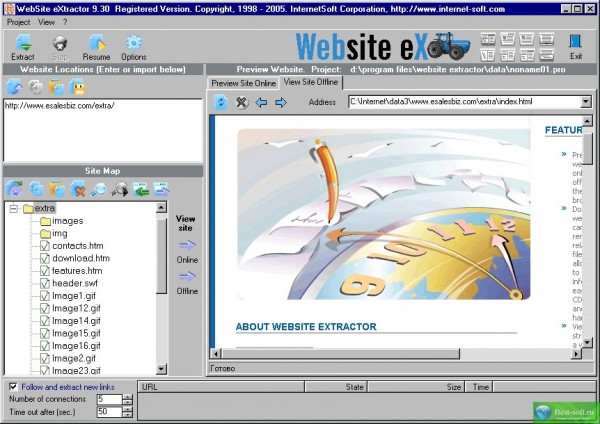Image resolution: width=600 pixels, height=424 pixels.
Task: Click the Resume toolbar icon
Action: click(x=96, y=43)
